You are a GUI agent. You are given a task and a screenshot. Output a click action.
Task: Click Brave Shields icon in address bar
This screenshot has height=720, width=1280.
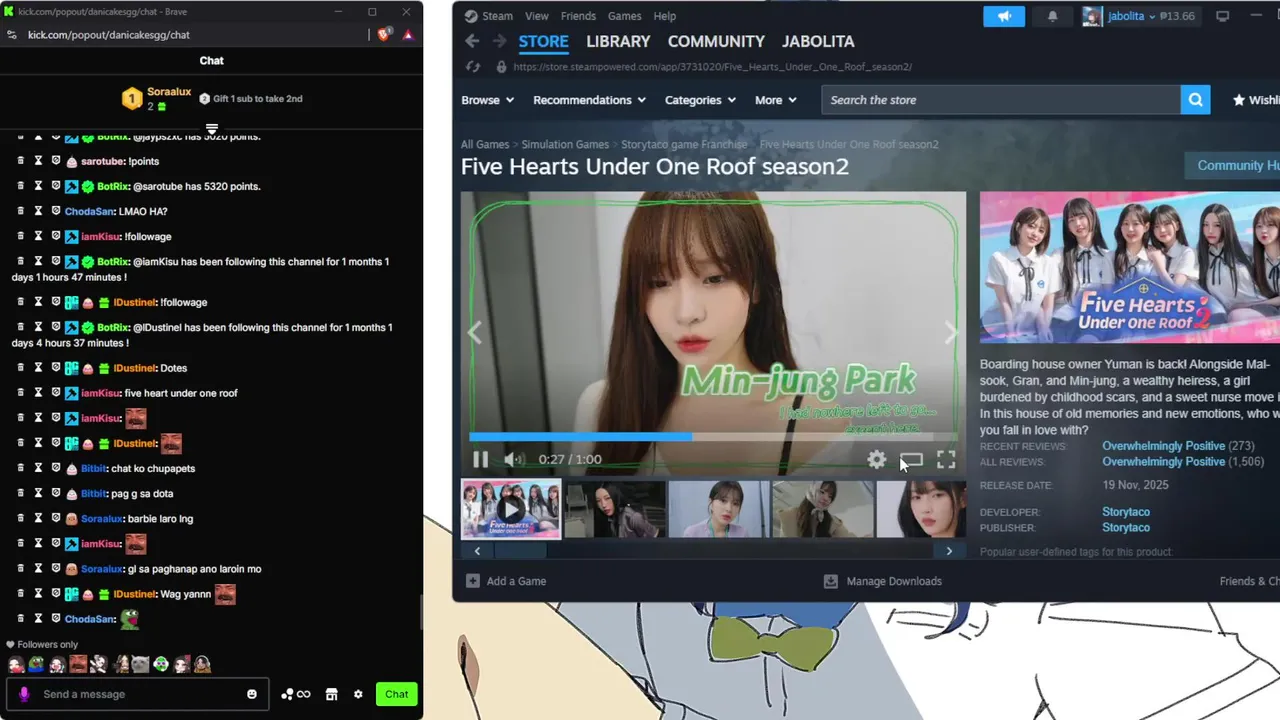pos(385,34)
